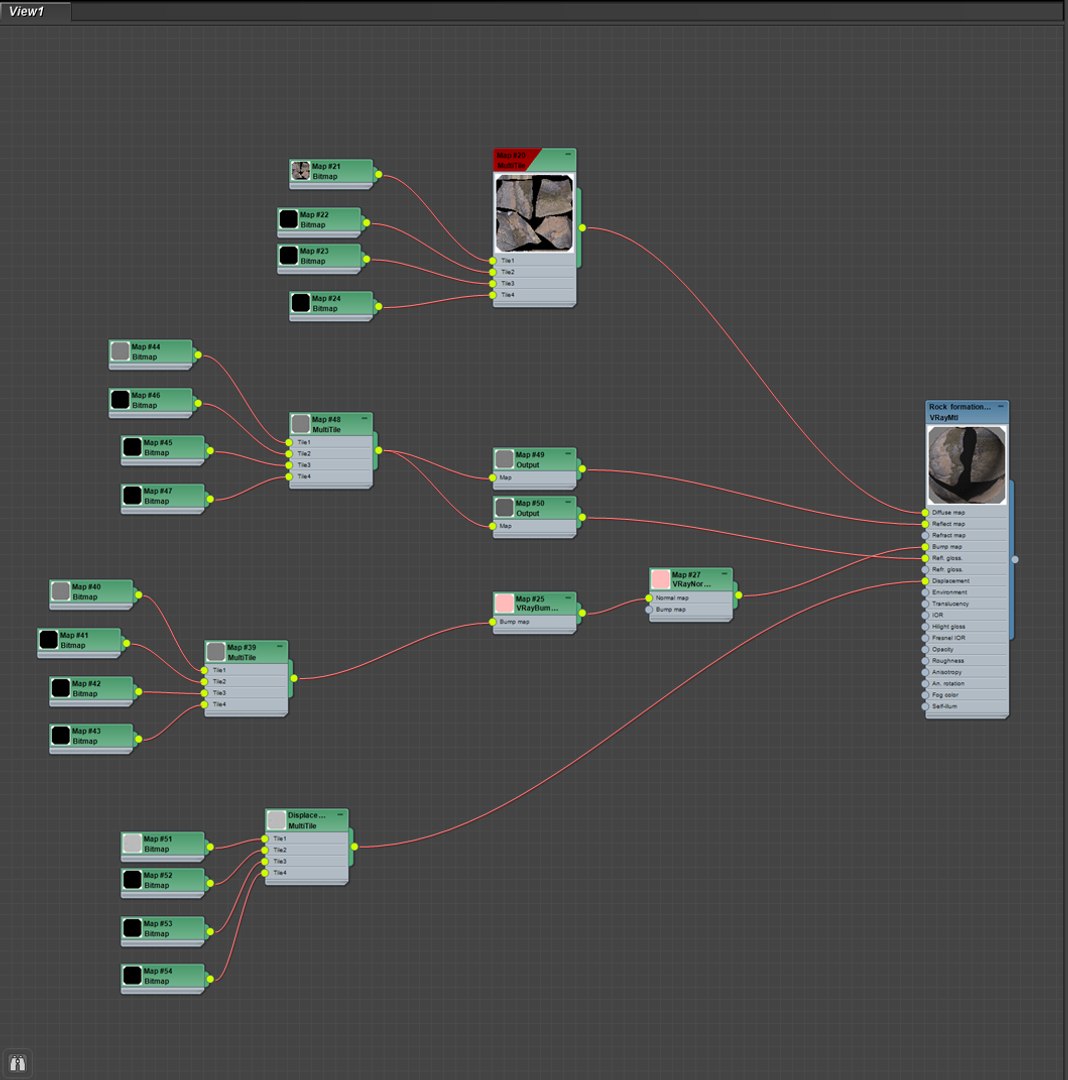Click the pink swatch on Map #27
Image resolution: width=1068 pixels, height=1080 pixels.
tap(661, 579)
